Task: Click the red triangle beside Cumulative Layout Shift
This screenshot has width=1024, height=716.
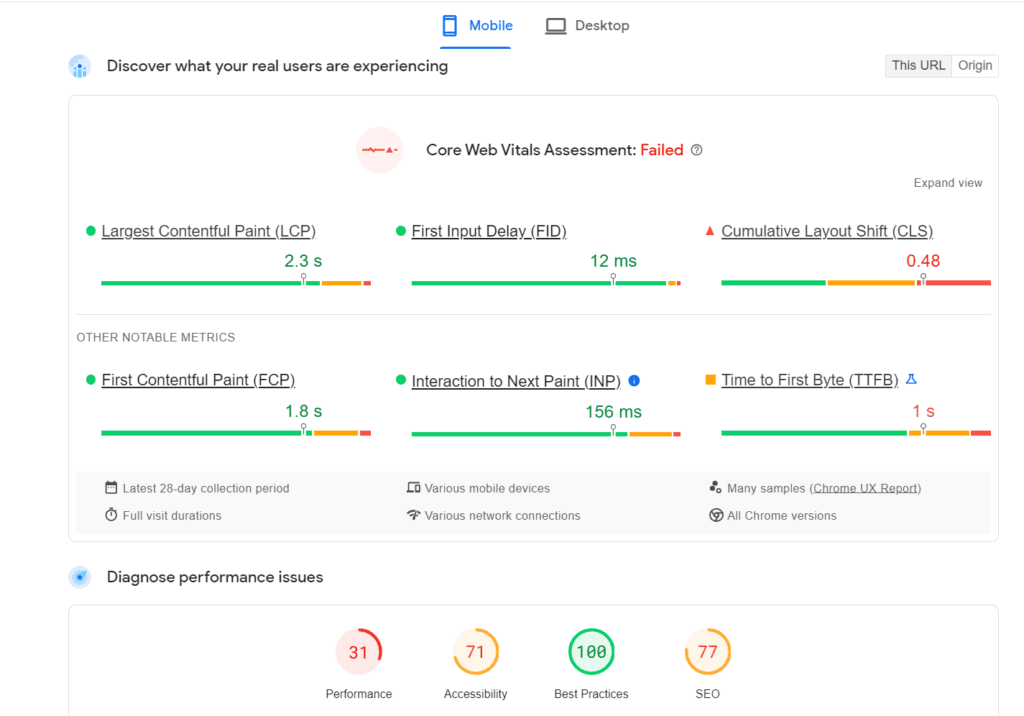Action: click(x=710, y=231)
